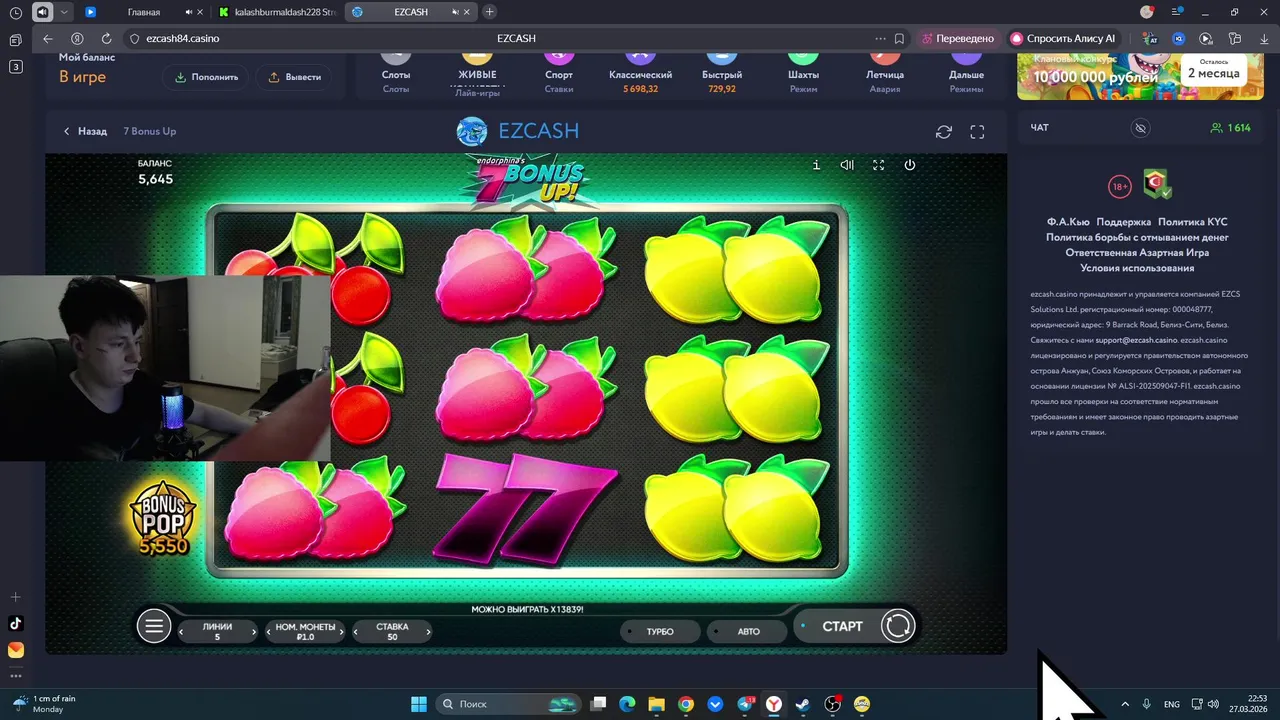
Task: Decrease the number of lines
Action: [181, 631]
